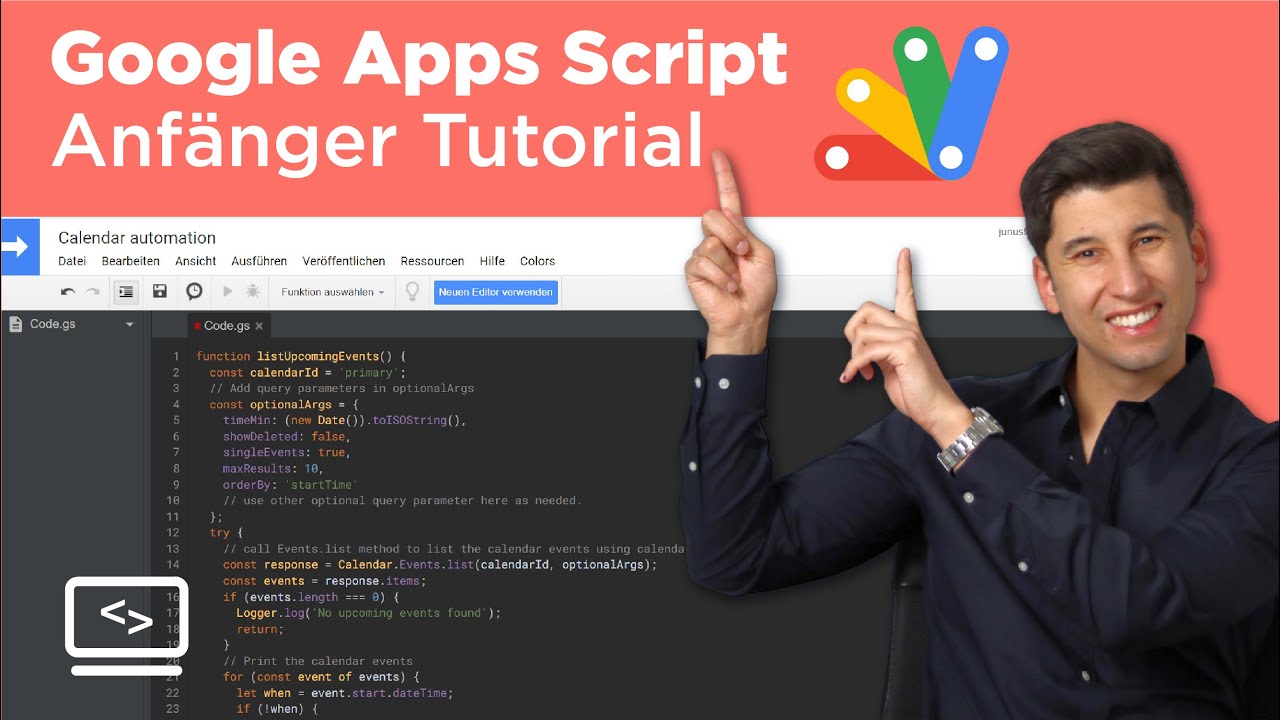Click the 'use other optional query parameter' comment
This screenshot has width=1280, height=720.
point(402,500)
